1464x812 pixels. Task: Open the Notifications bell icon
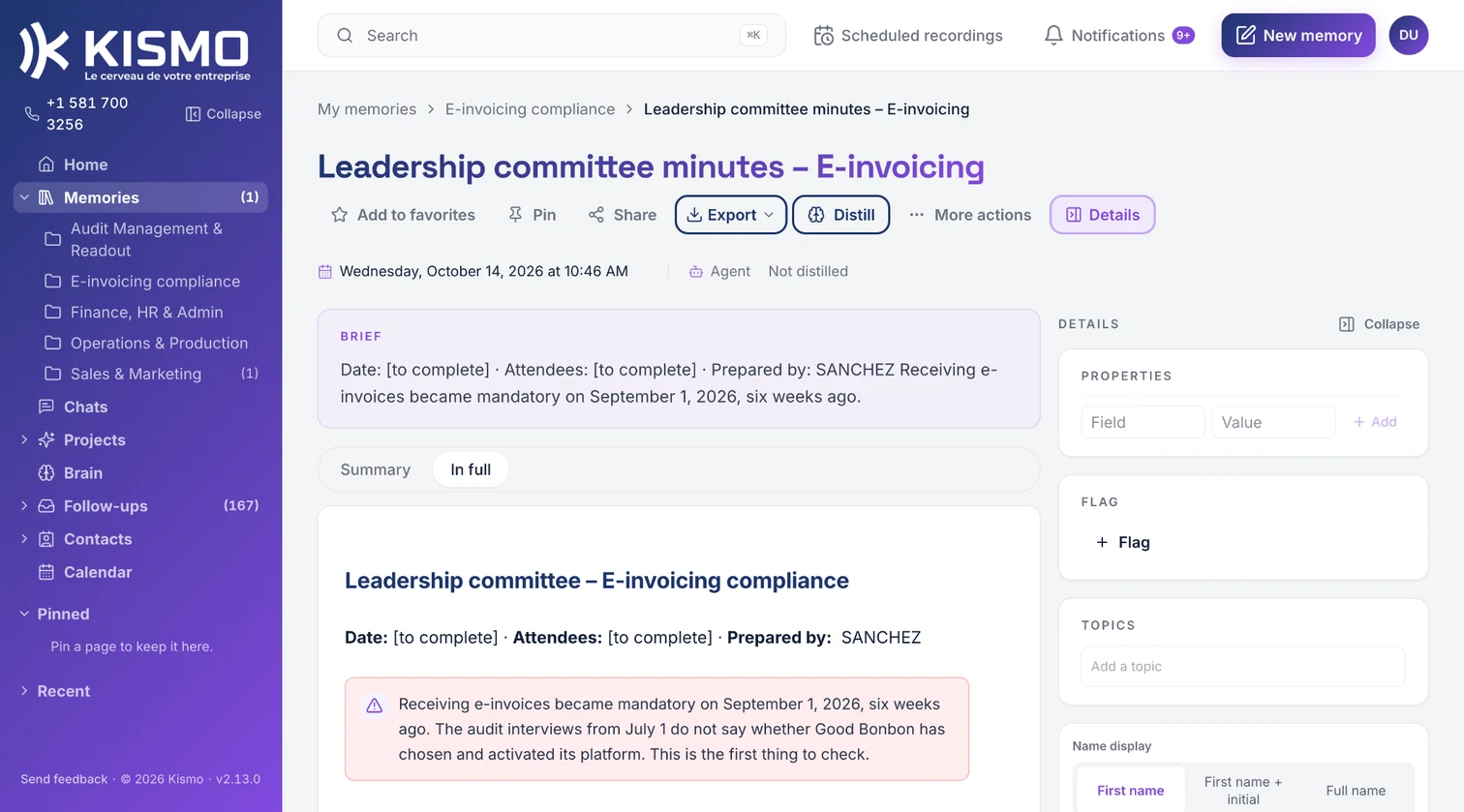[x=1053, y=36]
